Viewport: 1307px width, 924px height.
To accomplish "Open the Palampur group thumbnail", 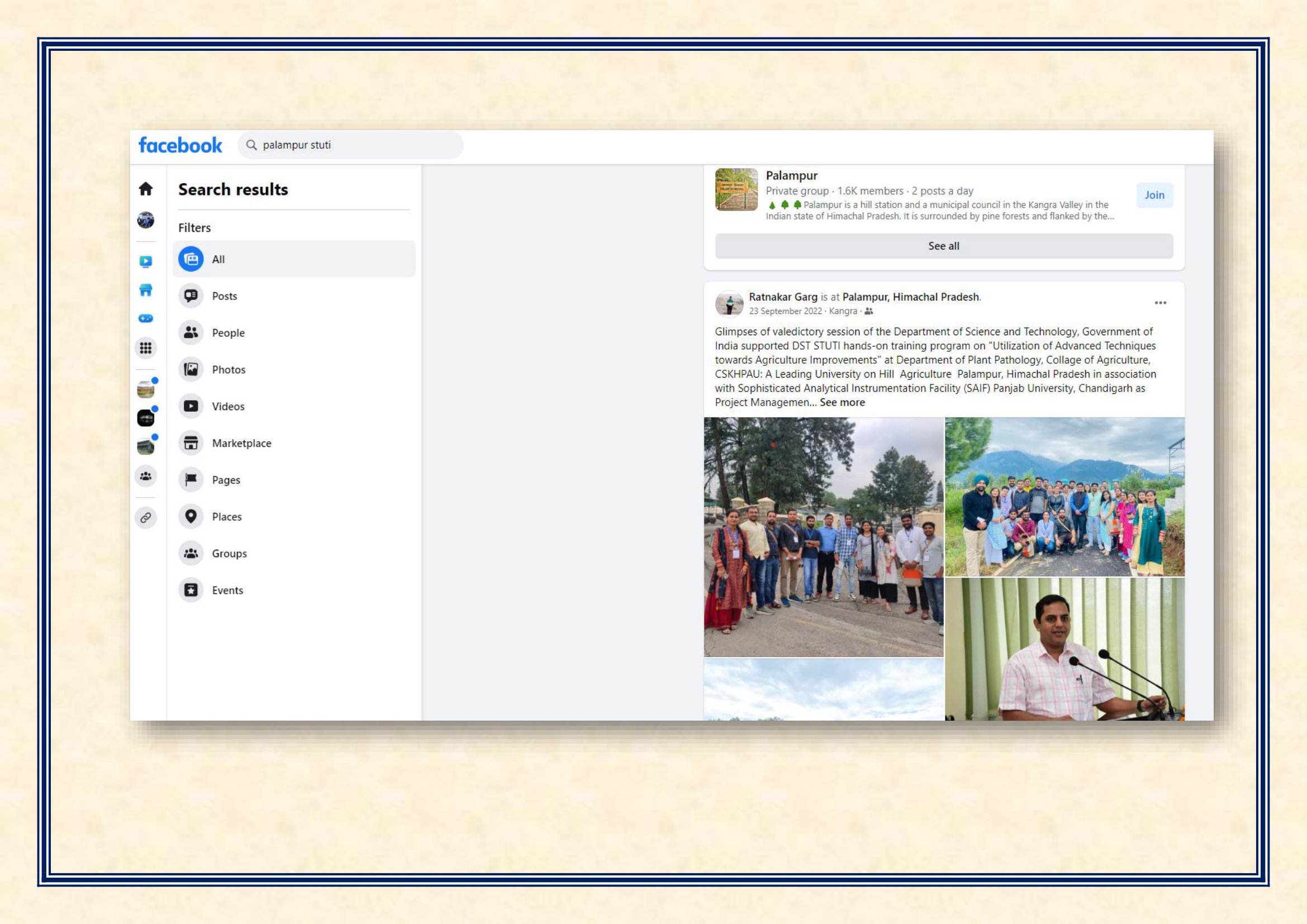I will tap(736, 189).
